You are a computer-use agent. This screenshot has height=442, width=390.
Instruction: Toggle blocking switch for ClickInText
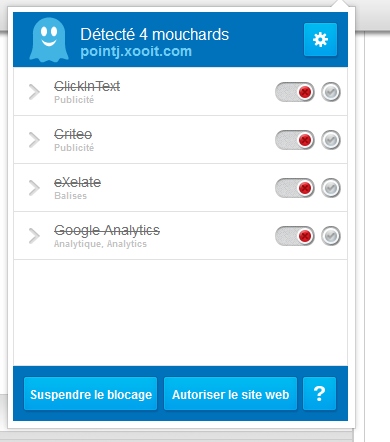coord(295,92)
